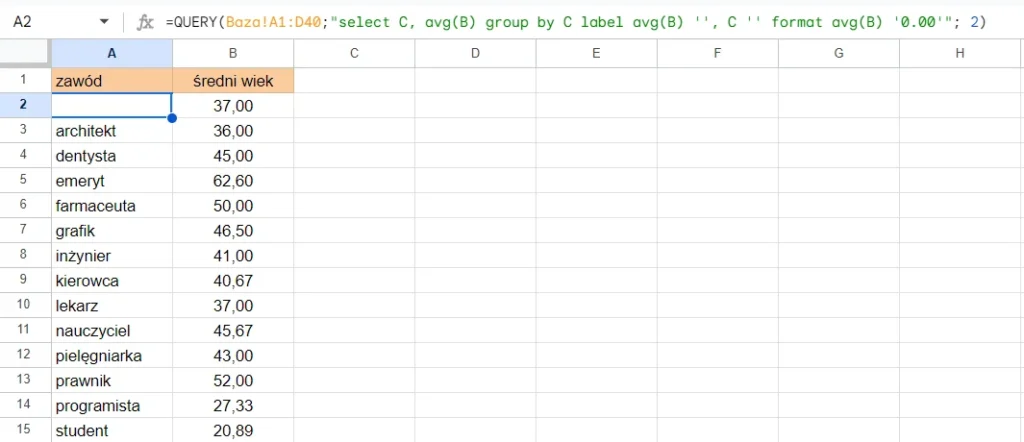The height and width of the screenshot is (442, 1024).
Task: Click the fx function icon
Action: (145, 21)
